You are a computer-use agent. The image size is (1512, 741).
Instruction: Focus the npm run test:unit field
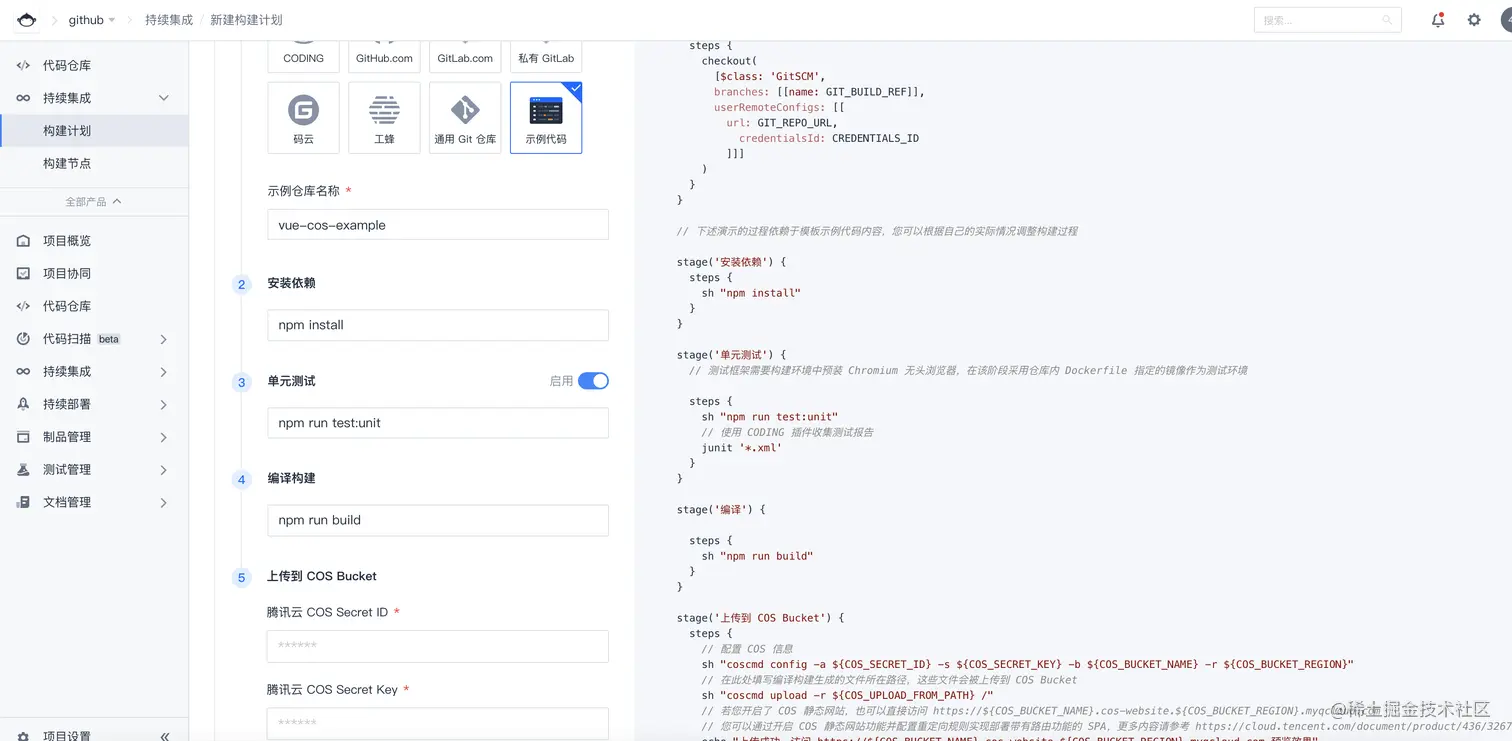[438, 423]
